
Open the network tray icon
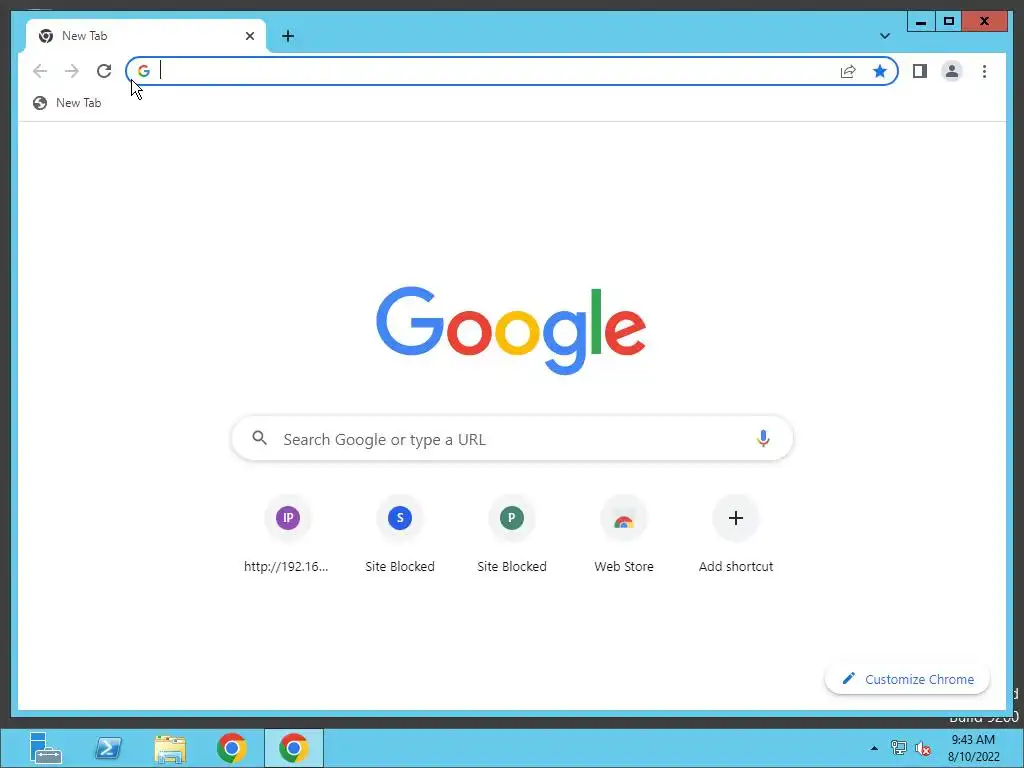tap(899, 748)
